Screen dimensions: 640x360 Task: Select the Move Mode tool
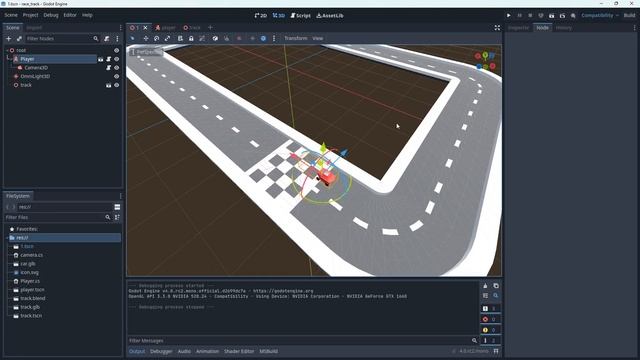[x=146, y=38]
